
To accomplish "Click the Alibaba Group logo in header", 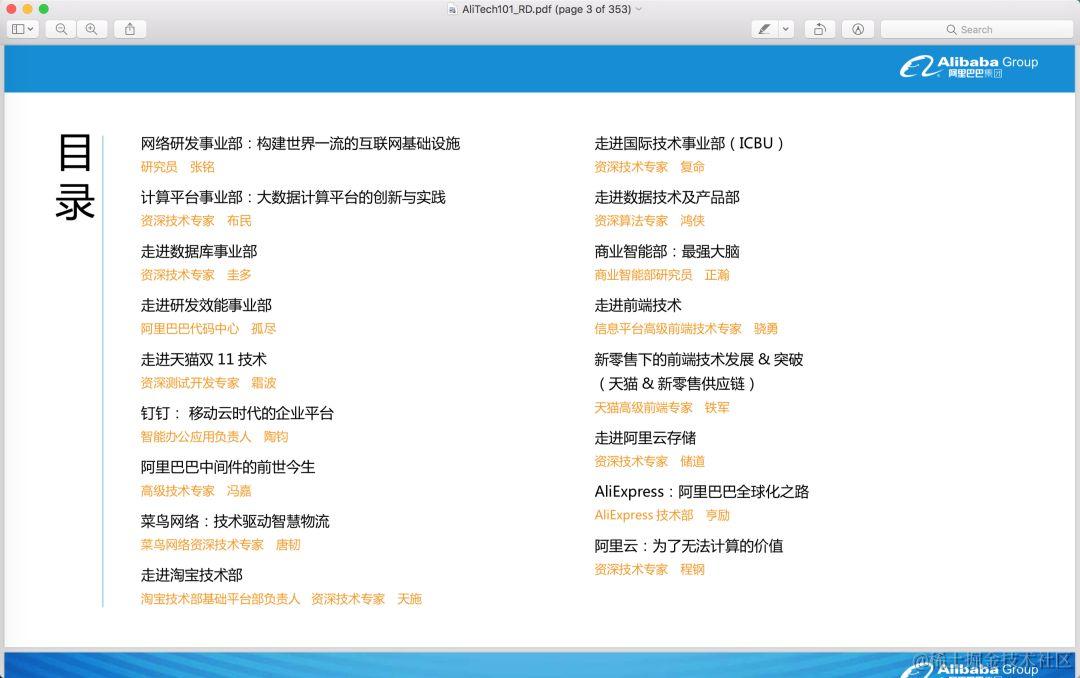I will (x=968, y=66).
